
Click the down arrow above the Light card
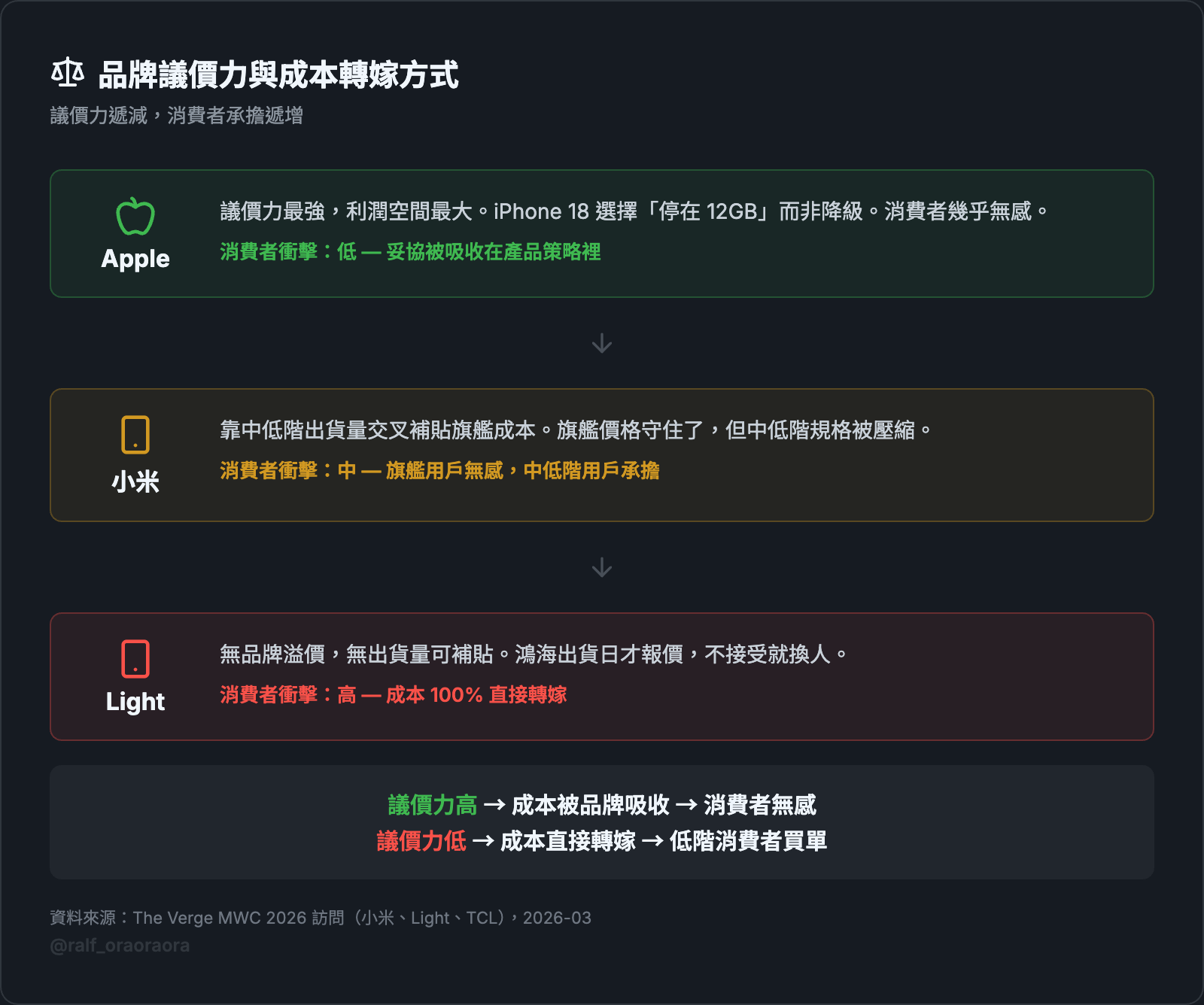(x=602, y=567)
